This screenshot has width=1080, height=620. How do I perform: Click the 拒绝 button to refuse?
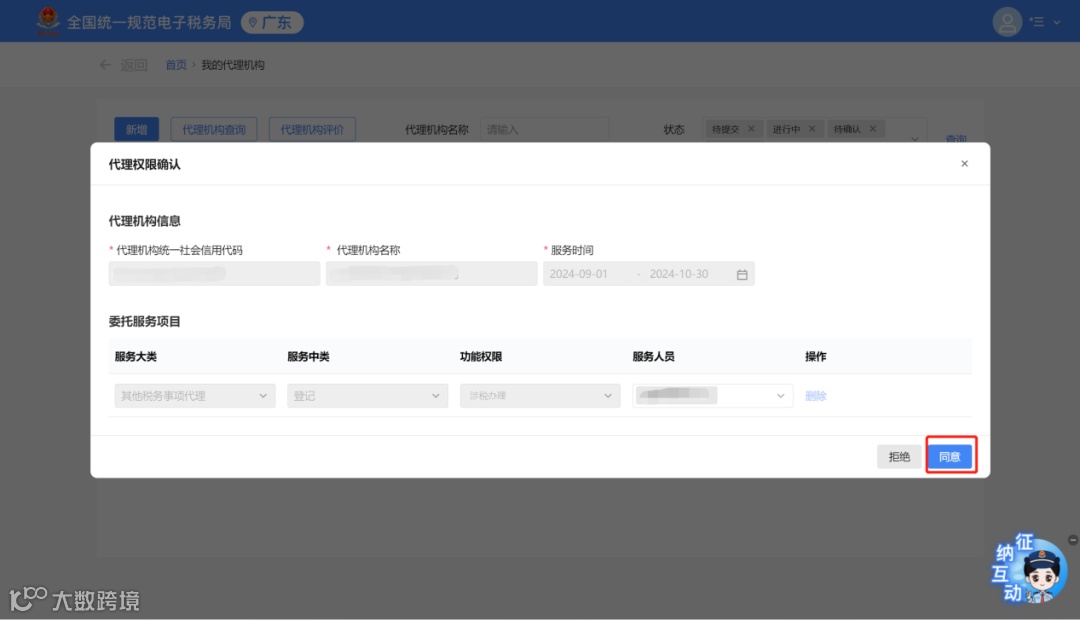[898, 455]
